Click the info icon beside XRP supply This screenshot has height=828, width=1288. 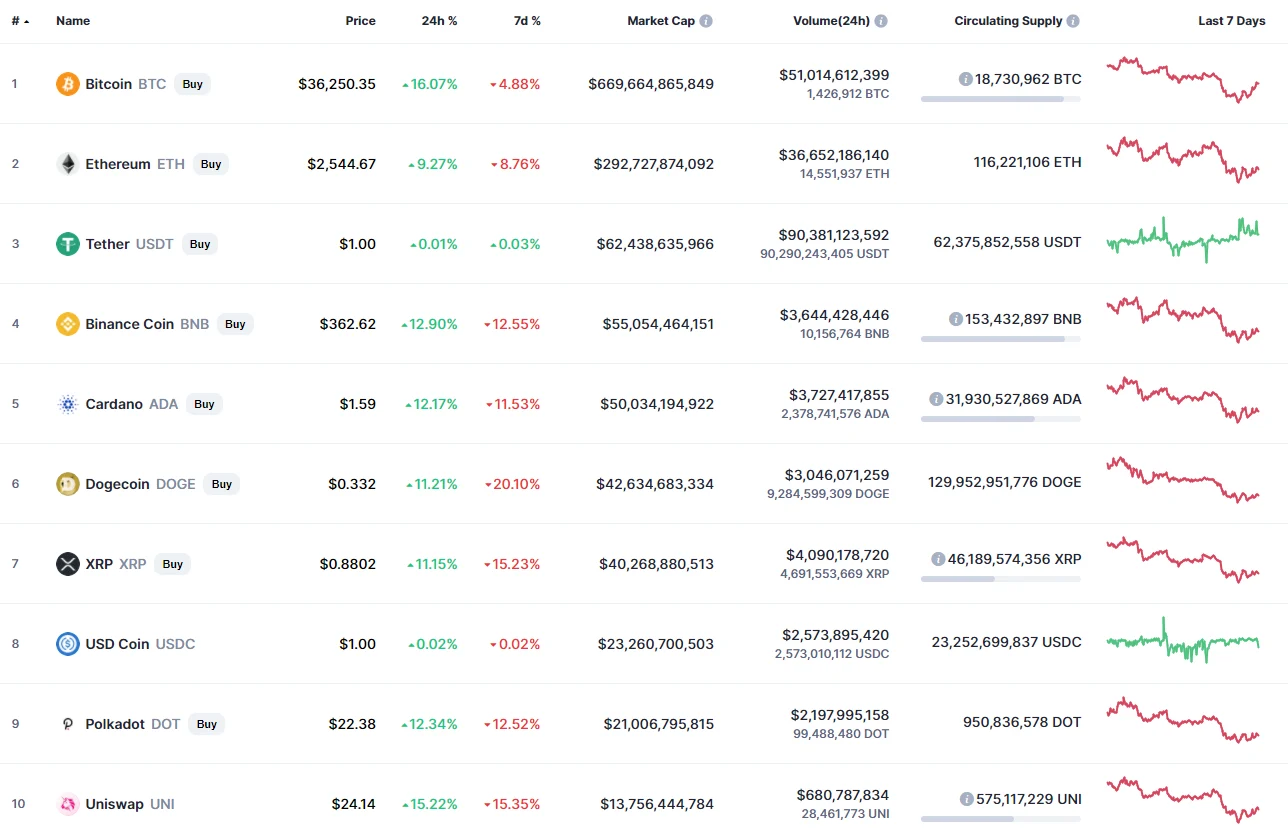(938, 559)
